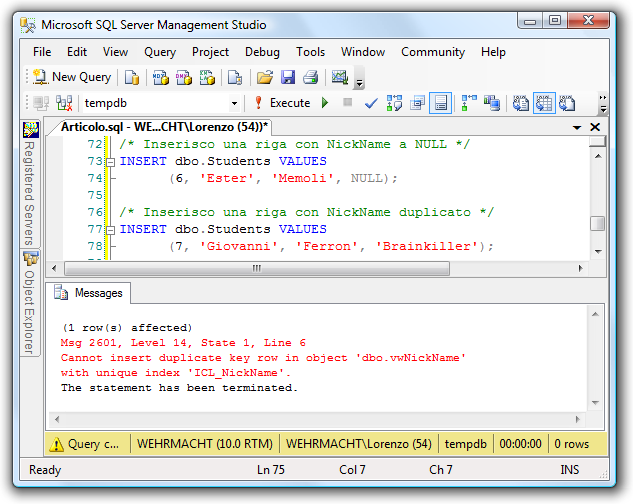Open Analysis Services MDX Query
Image resolution: width=633 pixels, height=504 pixels.
pos(160,77)
